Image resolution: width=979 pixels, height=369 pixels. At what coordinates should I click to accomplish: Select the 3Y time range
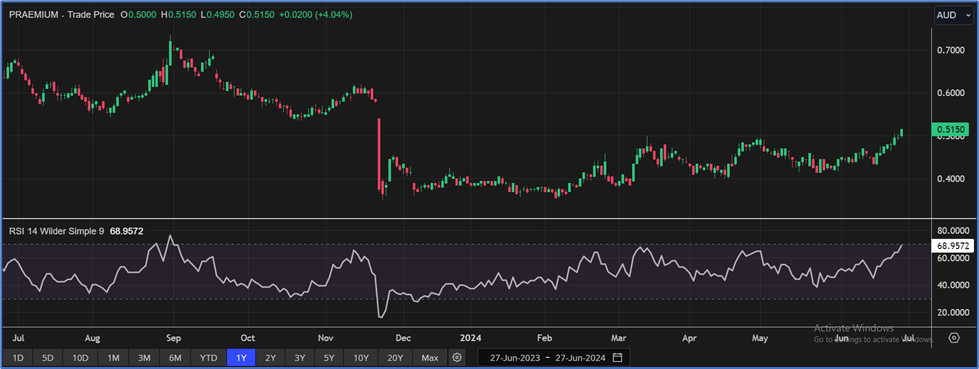300,358
